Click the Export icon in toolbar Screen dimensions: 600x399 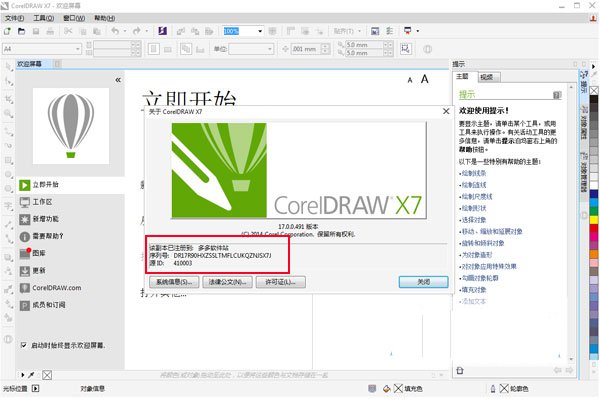pos(195,31)
